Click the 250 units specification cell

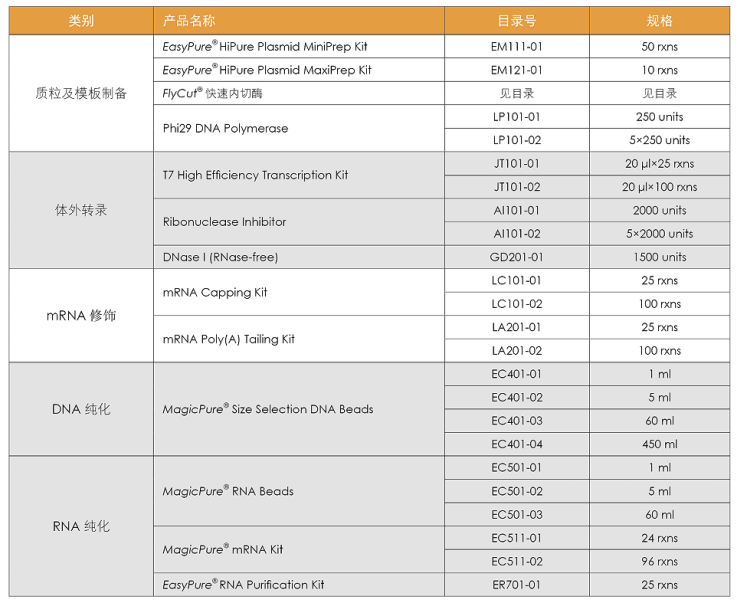point(659,117)
